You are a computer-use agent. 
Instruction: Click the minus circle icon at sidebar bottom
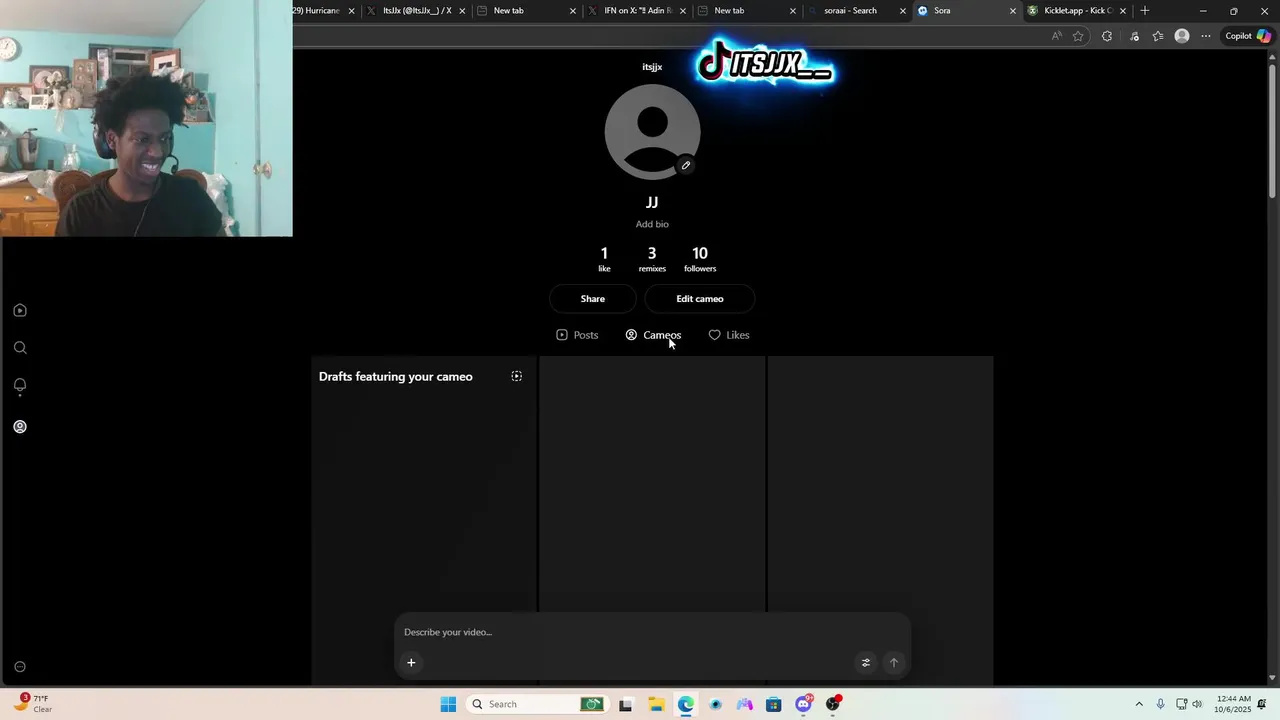pos(20,667)
